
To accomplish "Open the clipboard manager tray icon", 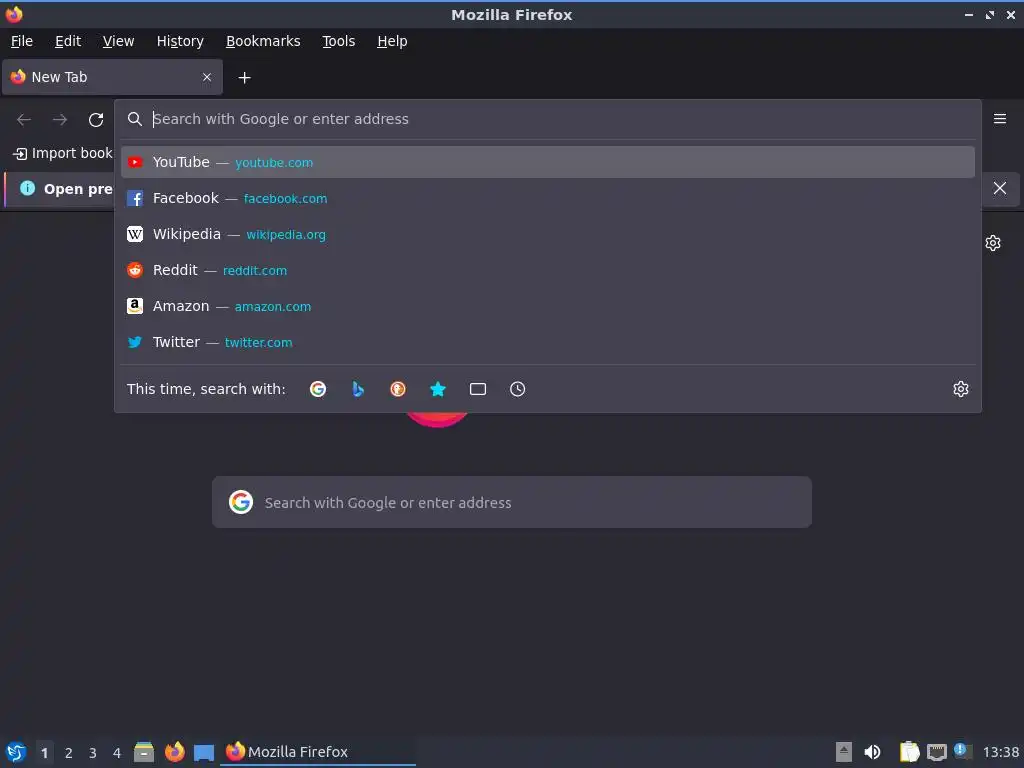I will (909, 752).
